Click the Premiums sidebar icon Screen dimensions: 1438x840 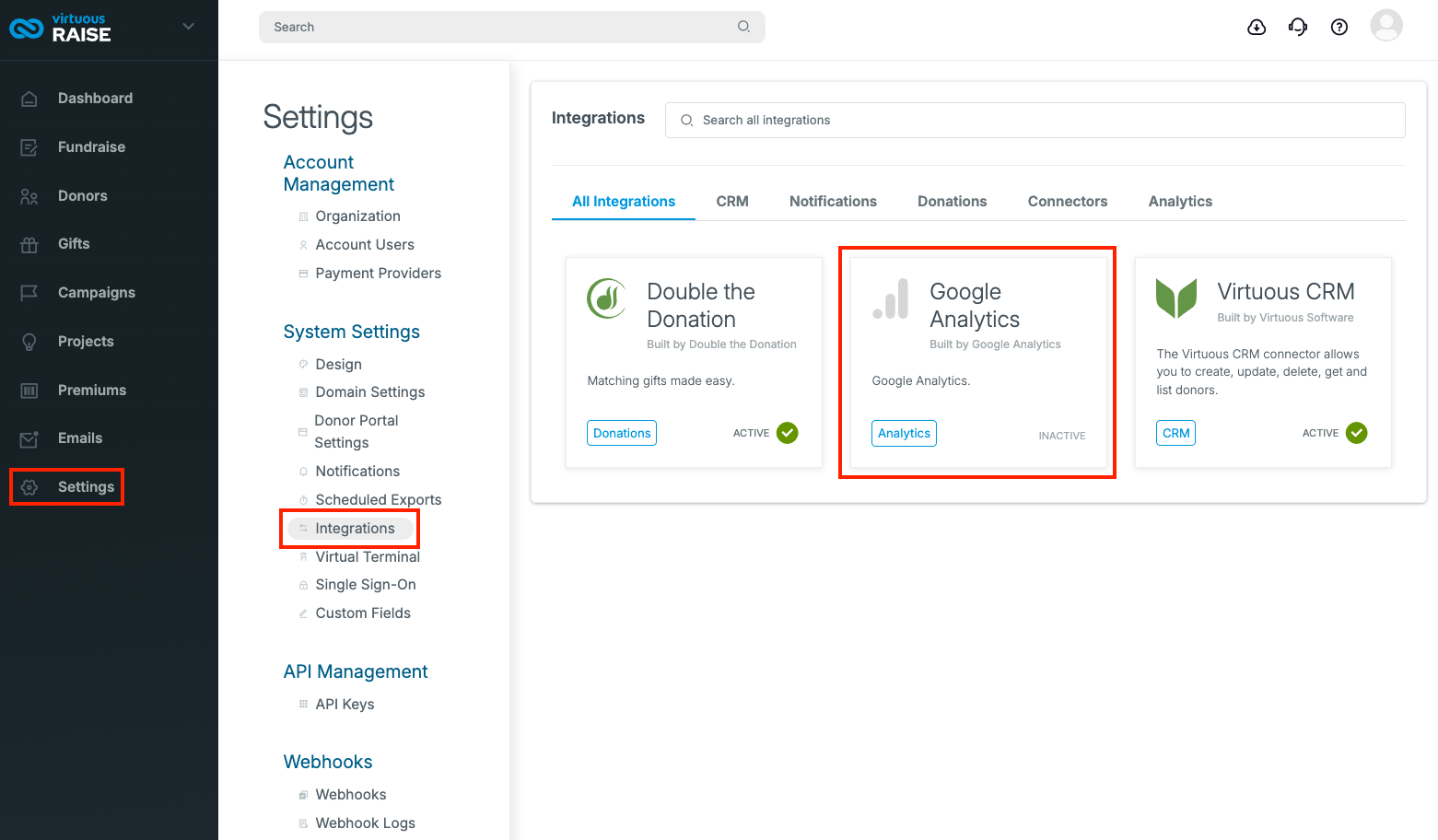click(29, 391)
